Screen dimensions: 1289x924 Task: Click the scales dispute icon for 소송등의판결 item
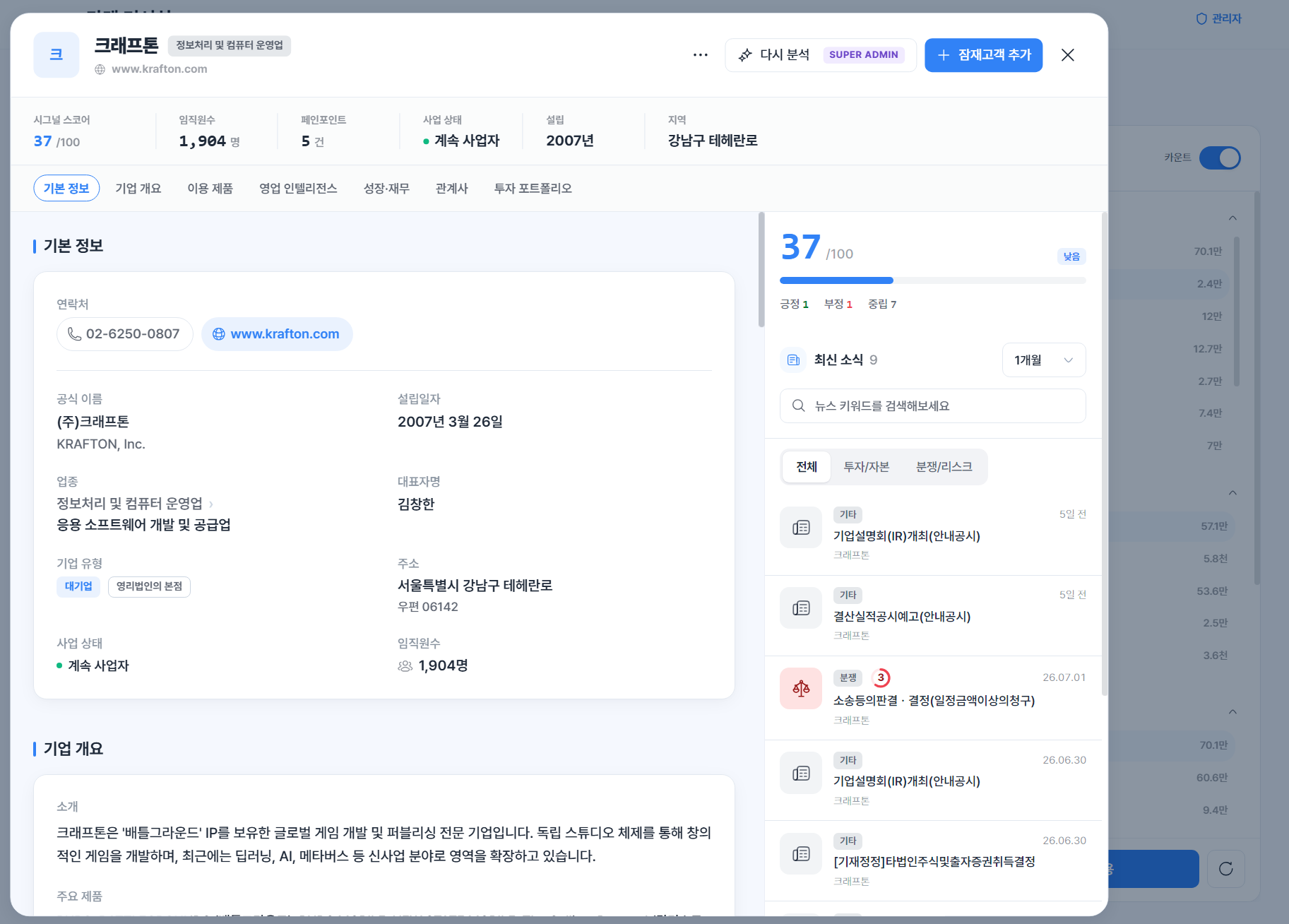click(x=801, y=688)
